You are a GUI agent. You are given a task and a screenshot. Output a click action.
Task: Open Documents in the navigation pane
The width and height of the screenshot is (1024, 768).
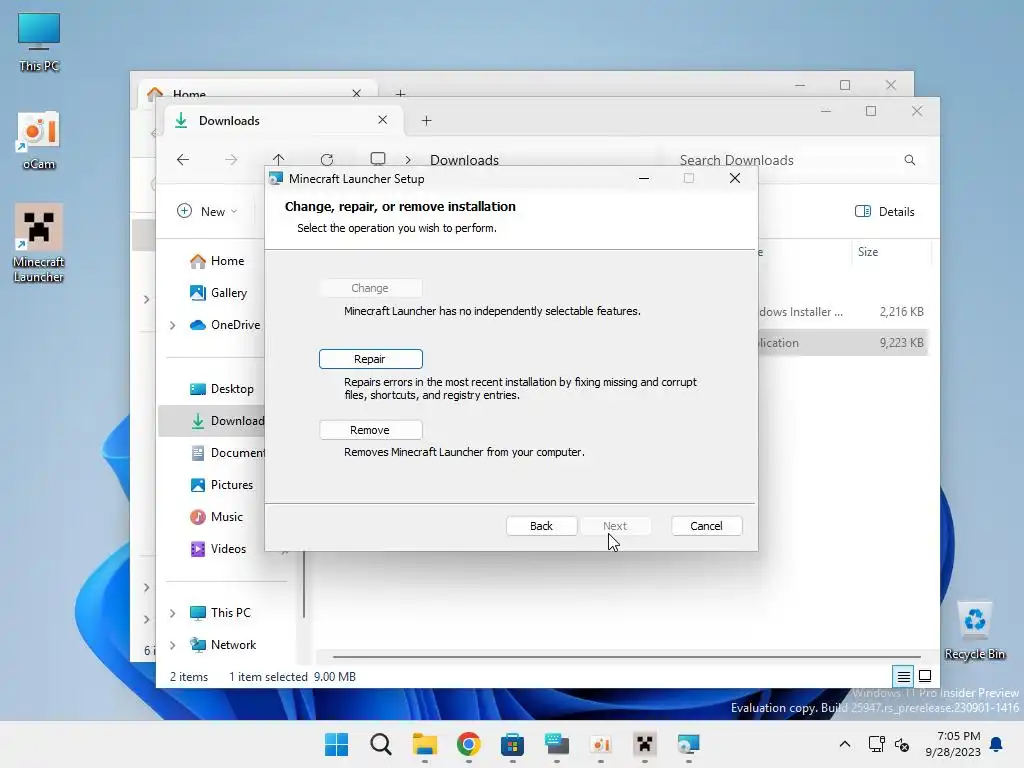point(227,453)
